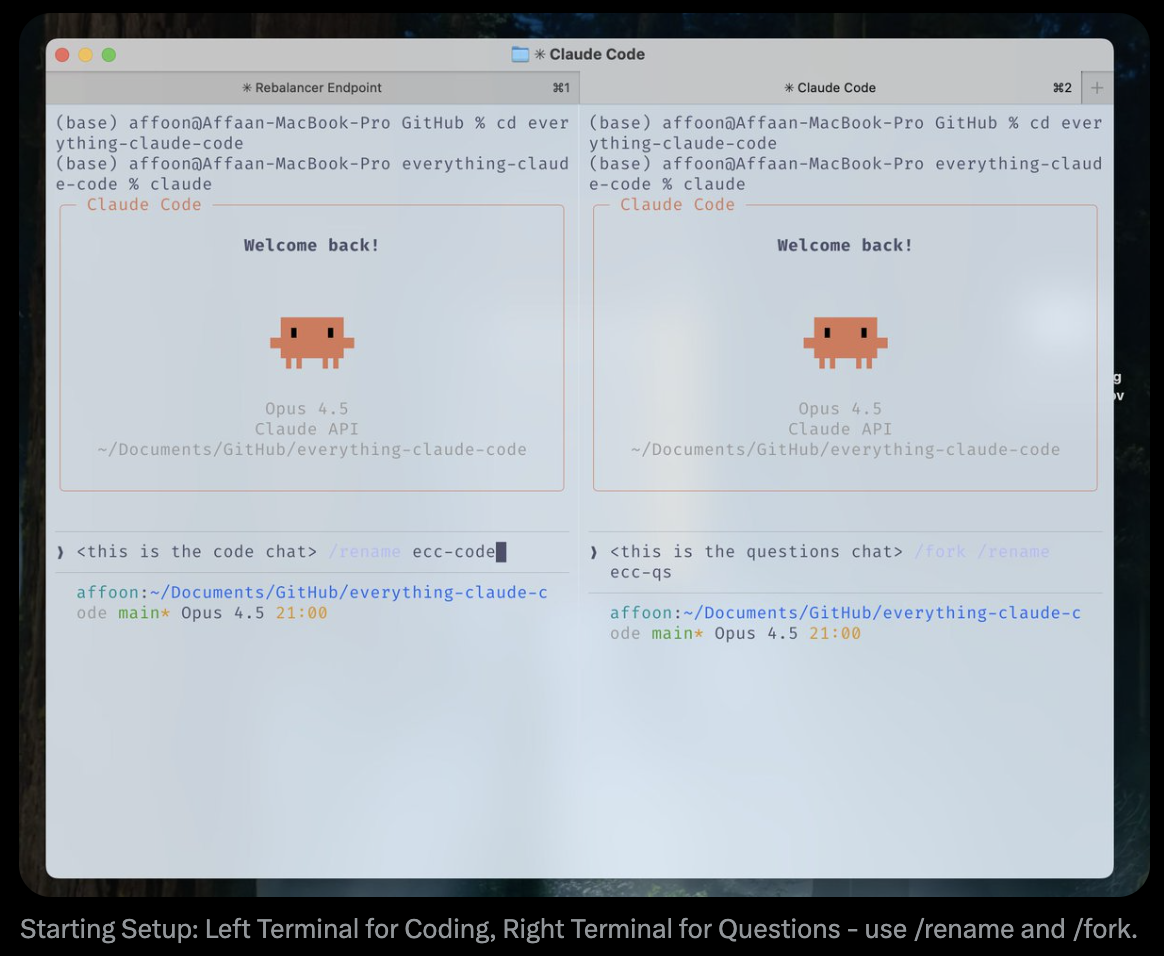Click the Claude mascot in the right pane
Image resolution: width=1164 pixels, height=956 pixels.
(845, 341)
